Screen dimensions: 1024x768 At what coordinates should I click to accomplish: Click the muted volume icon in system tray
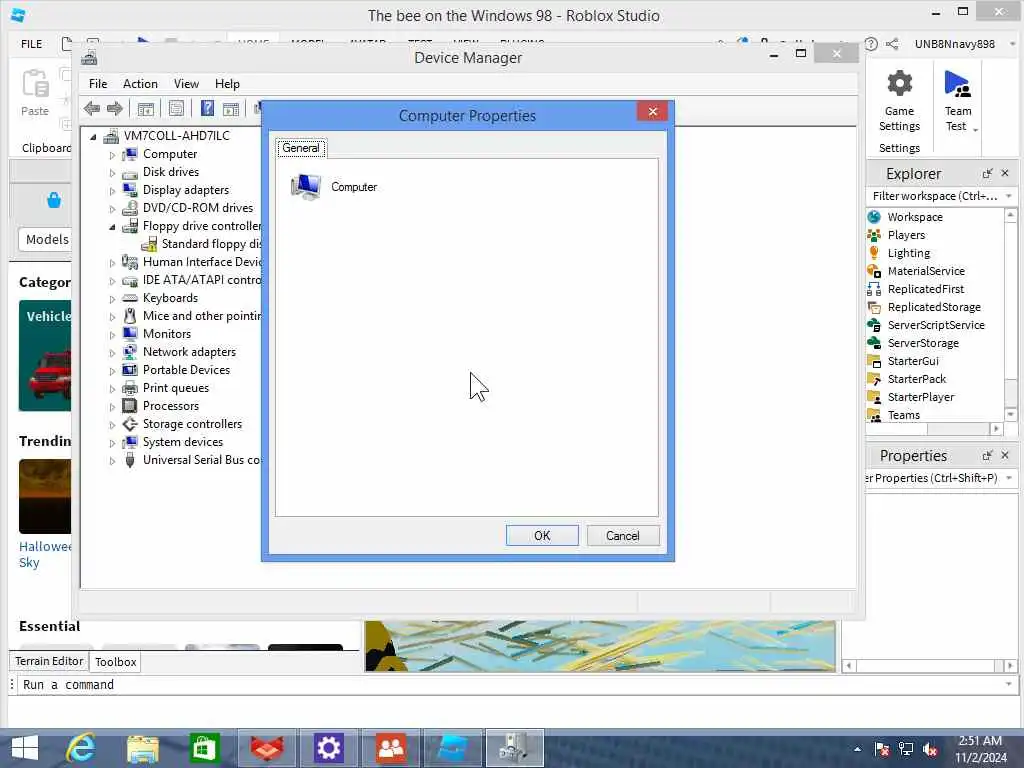click(x=930, y=750)
